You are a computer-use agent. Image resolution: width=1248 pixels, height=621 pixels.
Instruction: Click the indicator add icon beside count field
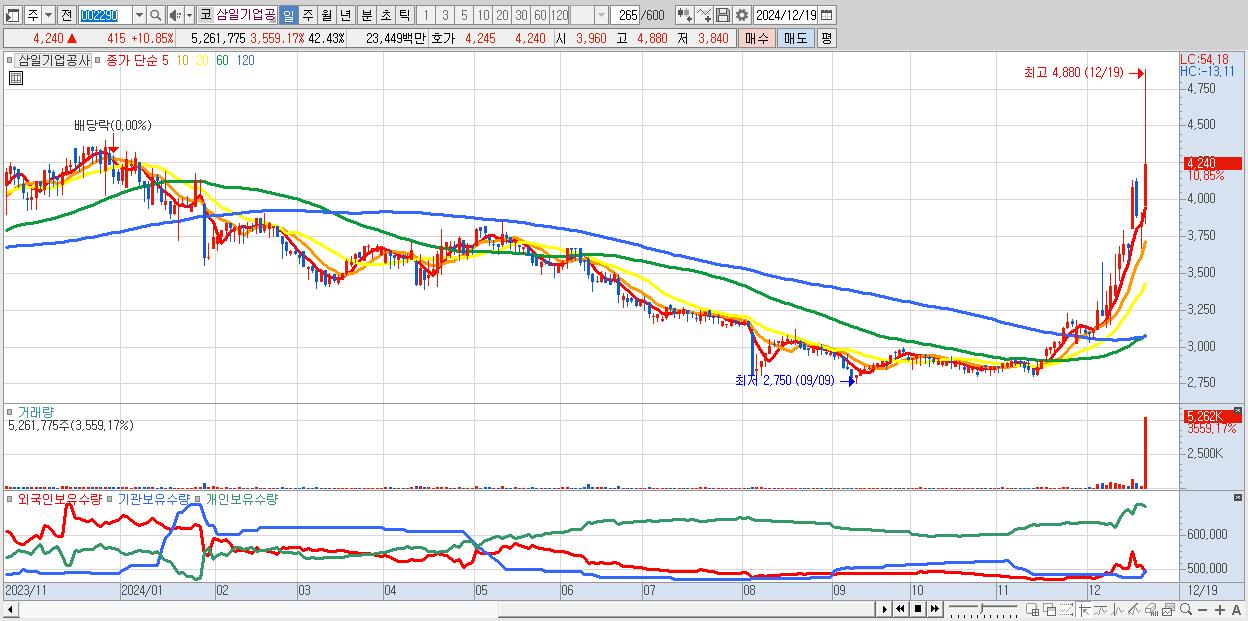[685, 15]
